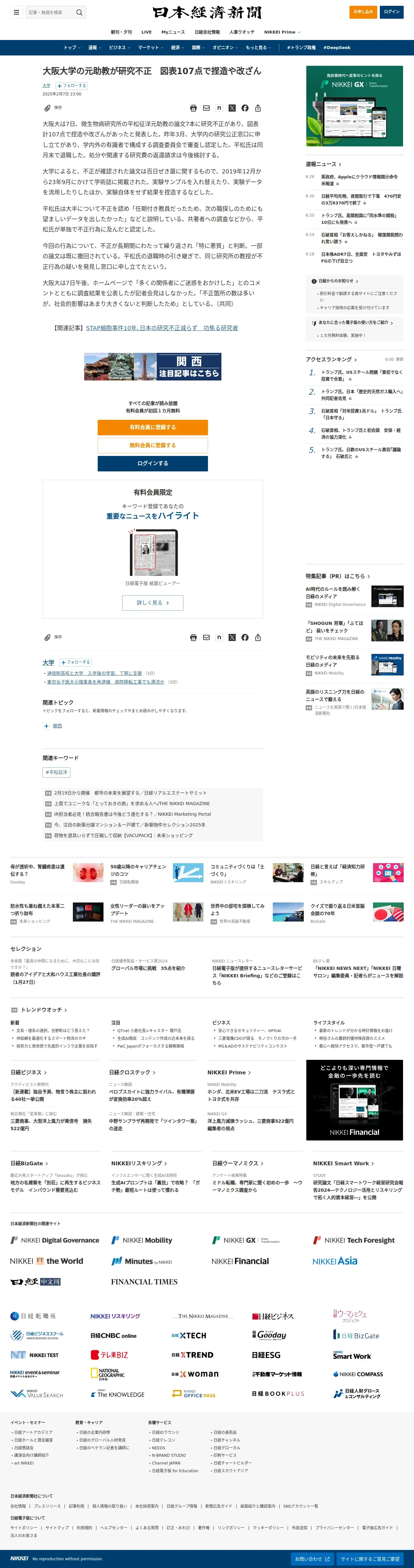414x1568 pixels.
Task: Click the magnifier search icon
Action: (79, 12)
